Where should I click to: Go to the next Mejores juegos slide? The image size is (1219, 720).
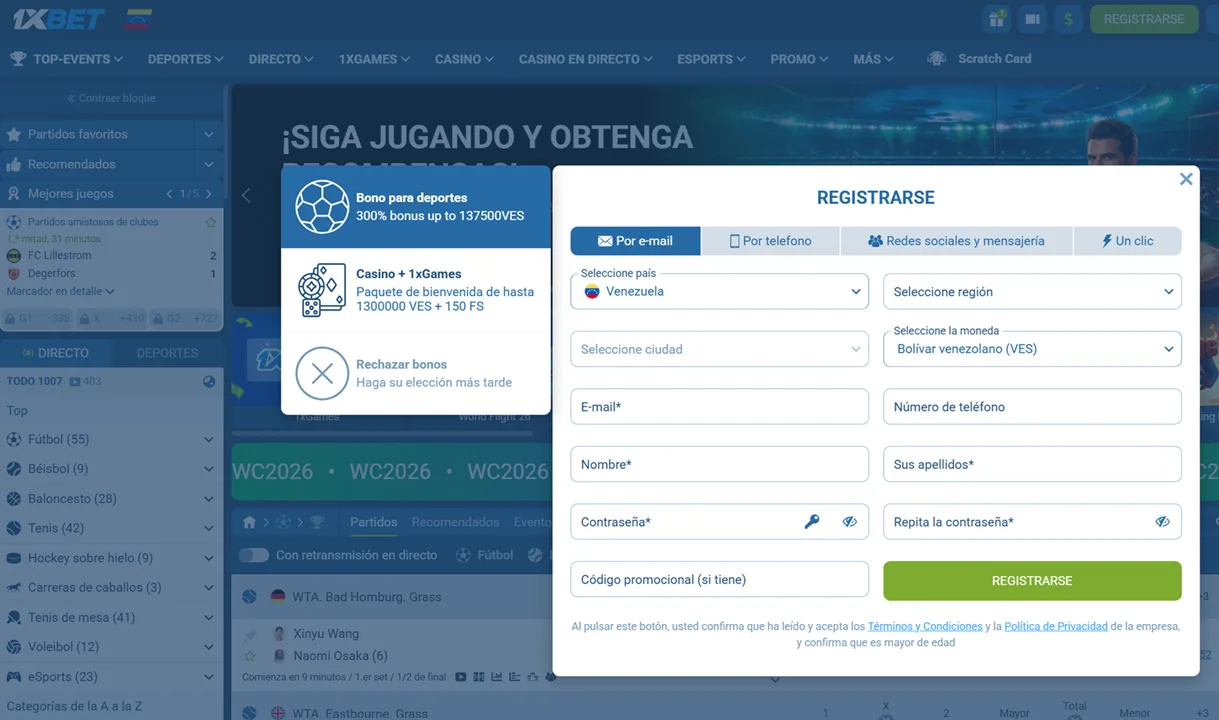[x=208, y=194]
